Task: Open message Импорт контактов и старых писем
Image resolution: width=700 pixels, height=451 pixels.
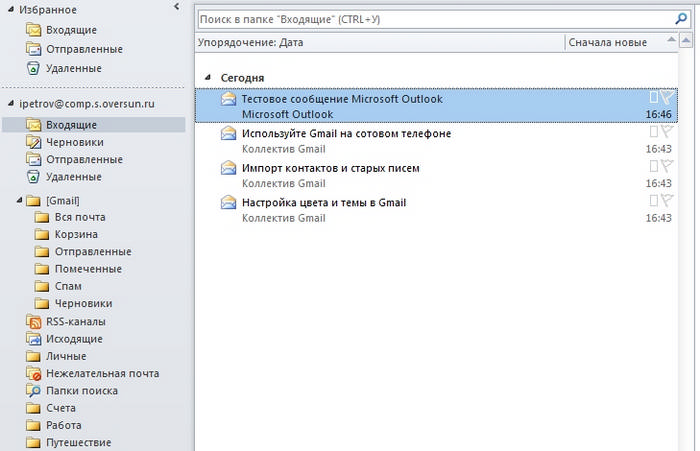Action: pos(436,175)
